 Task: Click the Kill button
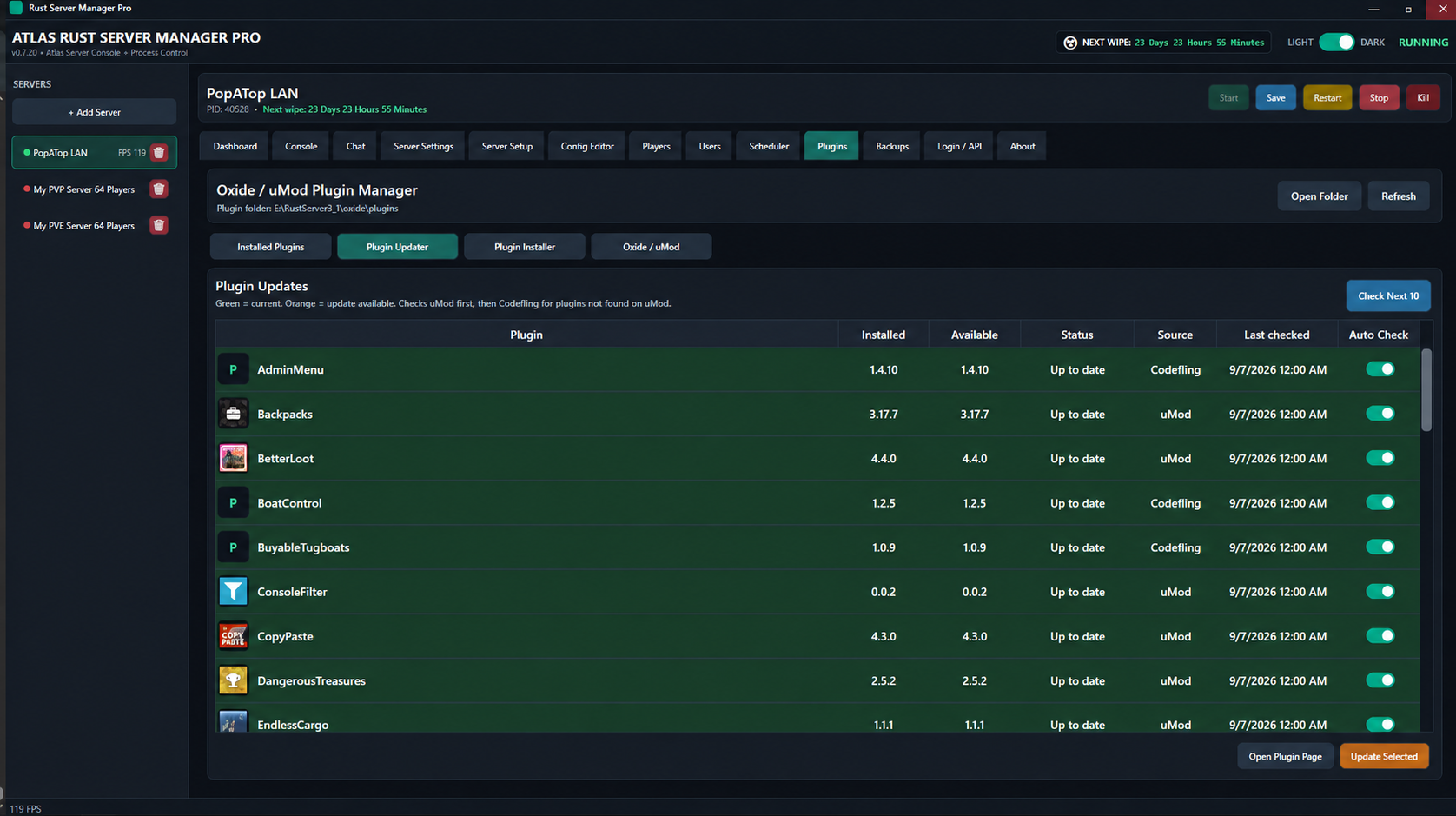click(1423, 98)
